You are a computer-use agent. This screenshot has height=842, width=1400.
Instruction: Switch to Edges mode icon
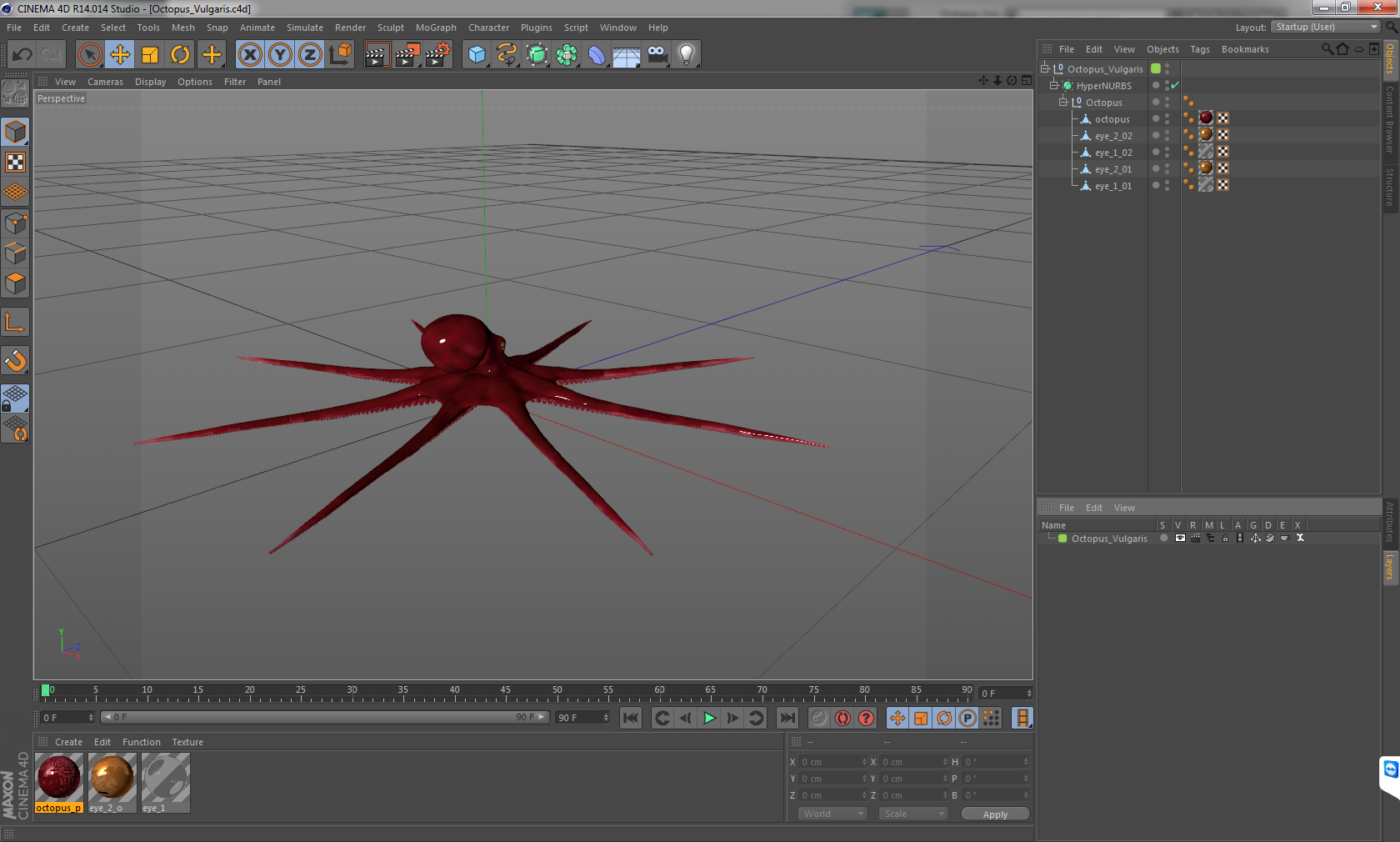tap(15, 253)
